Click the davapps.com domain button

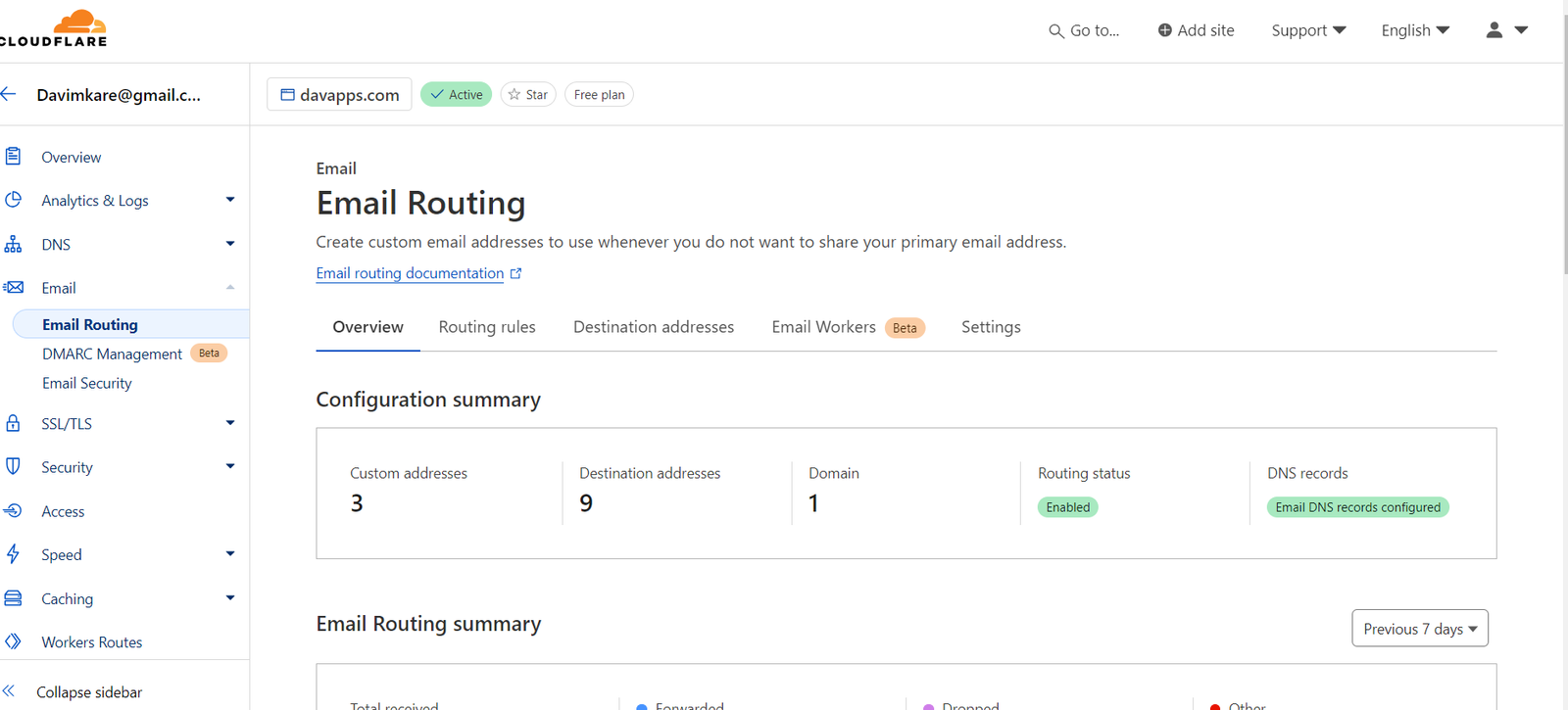339,95
